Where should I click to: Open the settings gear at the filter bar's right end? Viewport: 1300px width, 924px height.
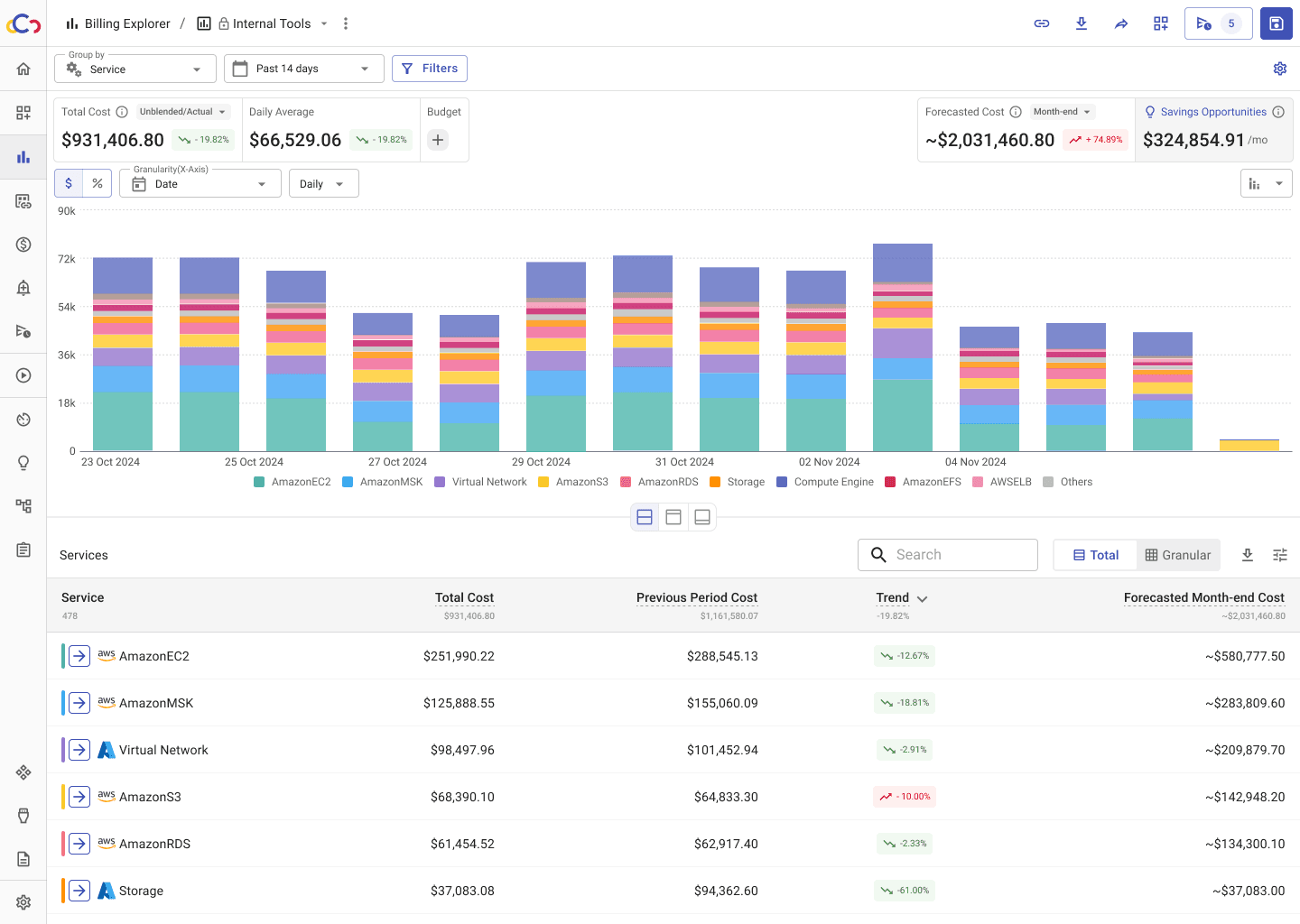click(x=1280, y=69)
